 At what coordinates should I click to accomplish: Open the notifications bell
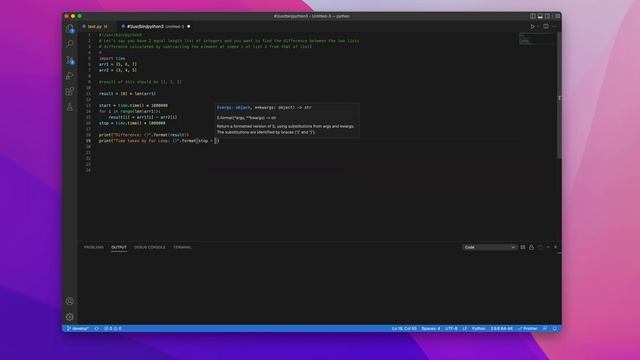point(554,329)
